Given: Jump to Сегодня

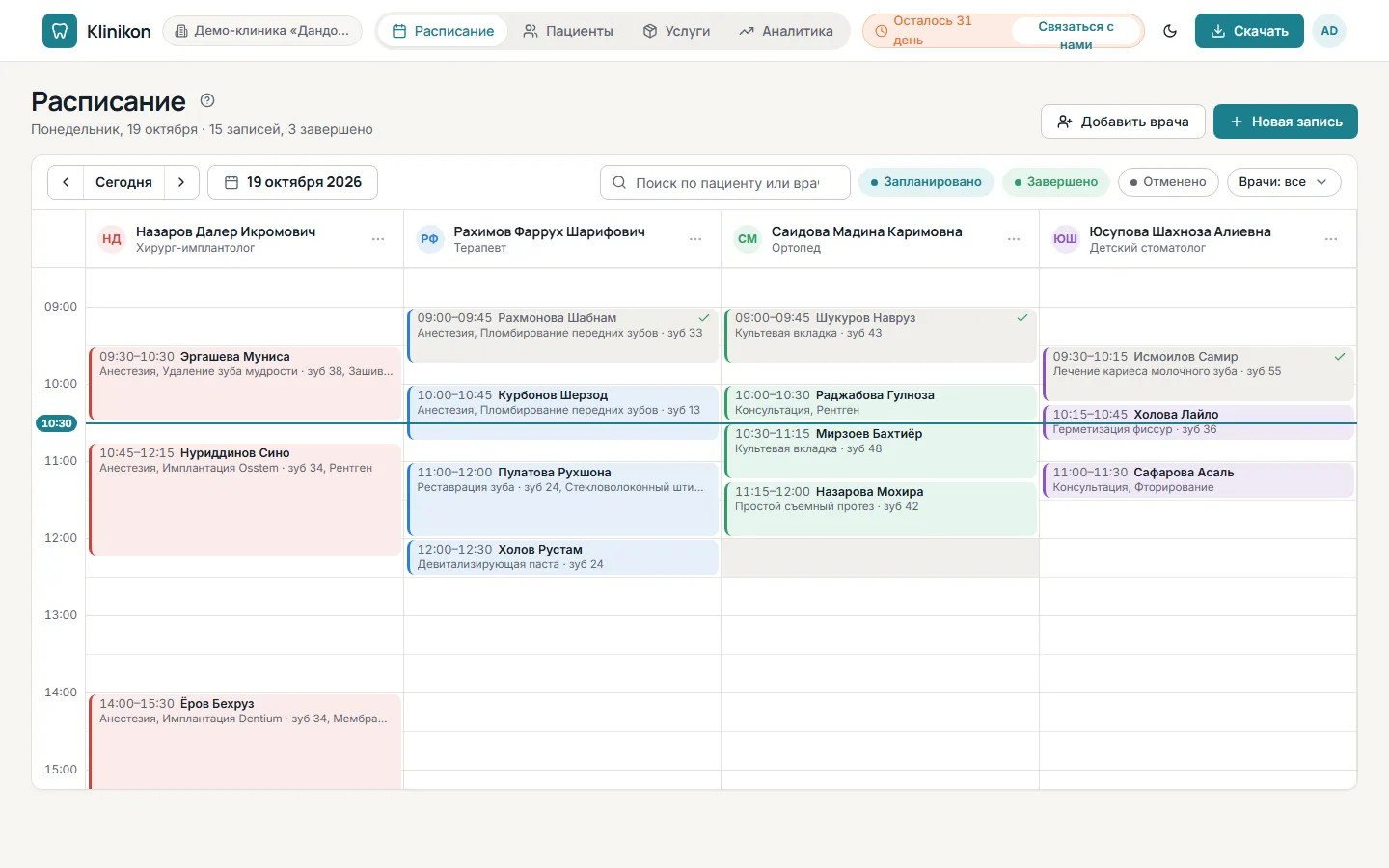Looking at the screenshot, I should 123,182.
